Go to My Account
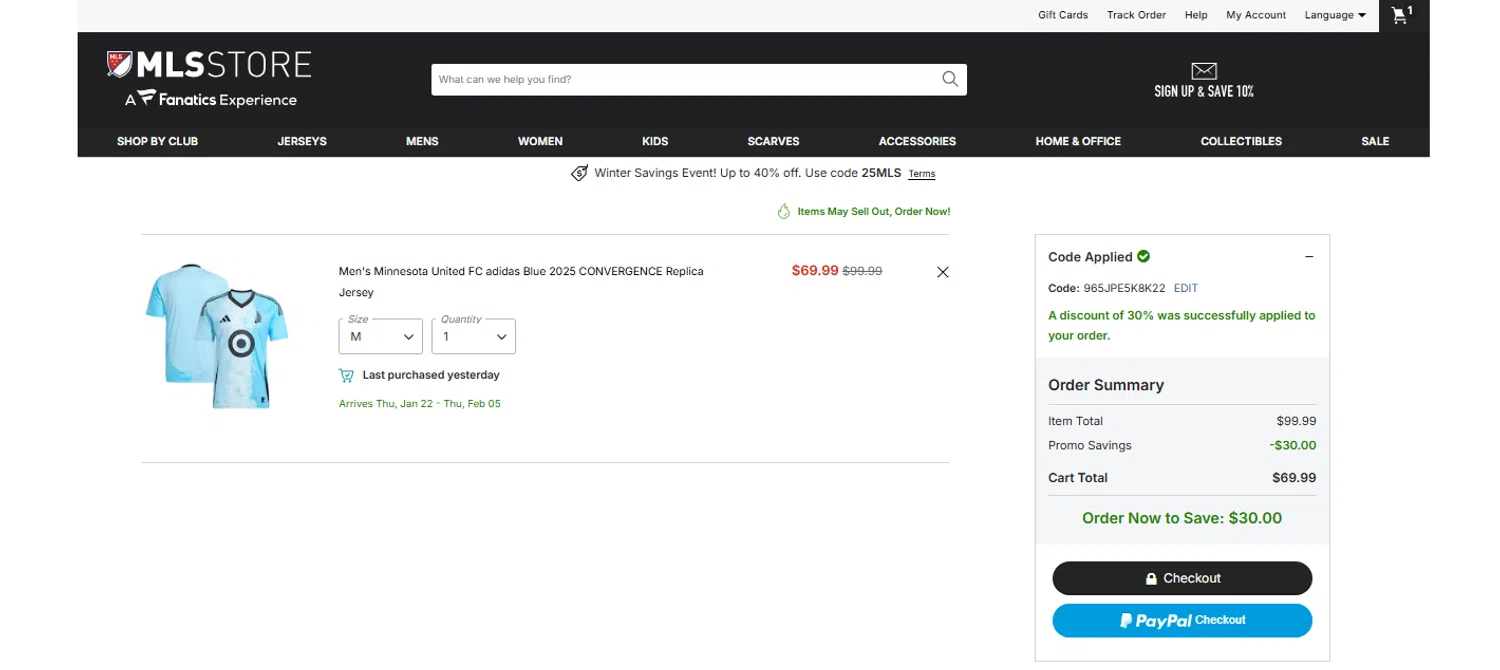This screenshot has height=670, width=1500. click(1256, 15)
